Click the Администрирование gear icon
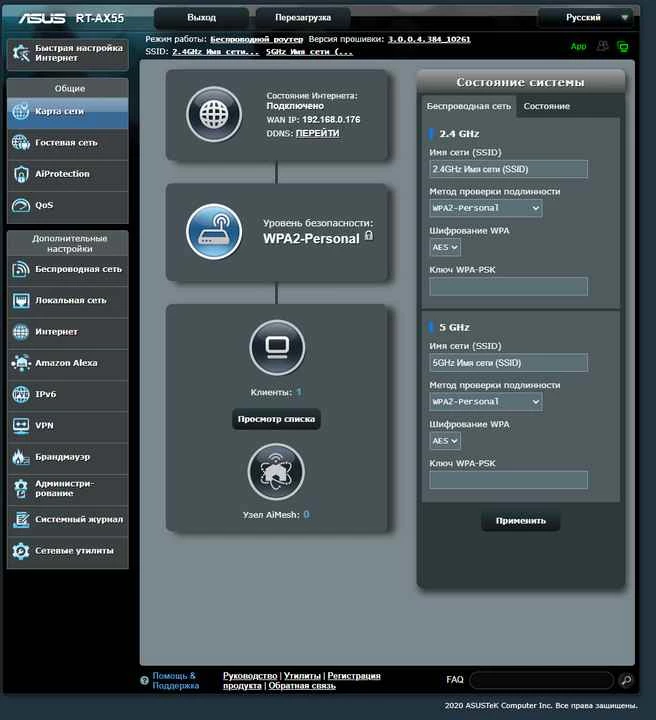The height and width of the screenshot is (720, 656). [21, 489]
